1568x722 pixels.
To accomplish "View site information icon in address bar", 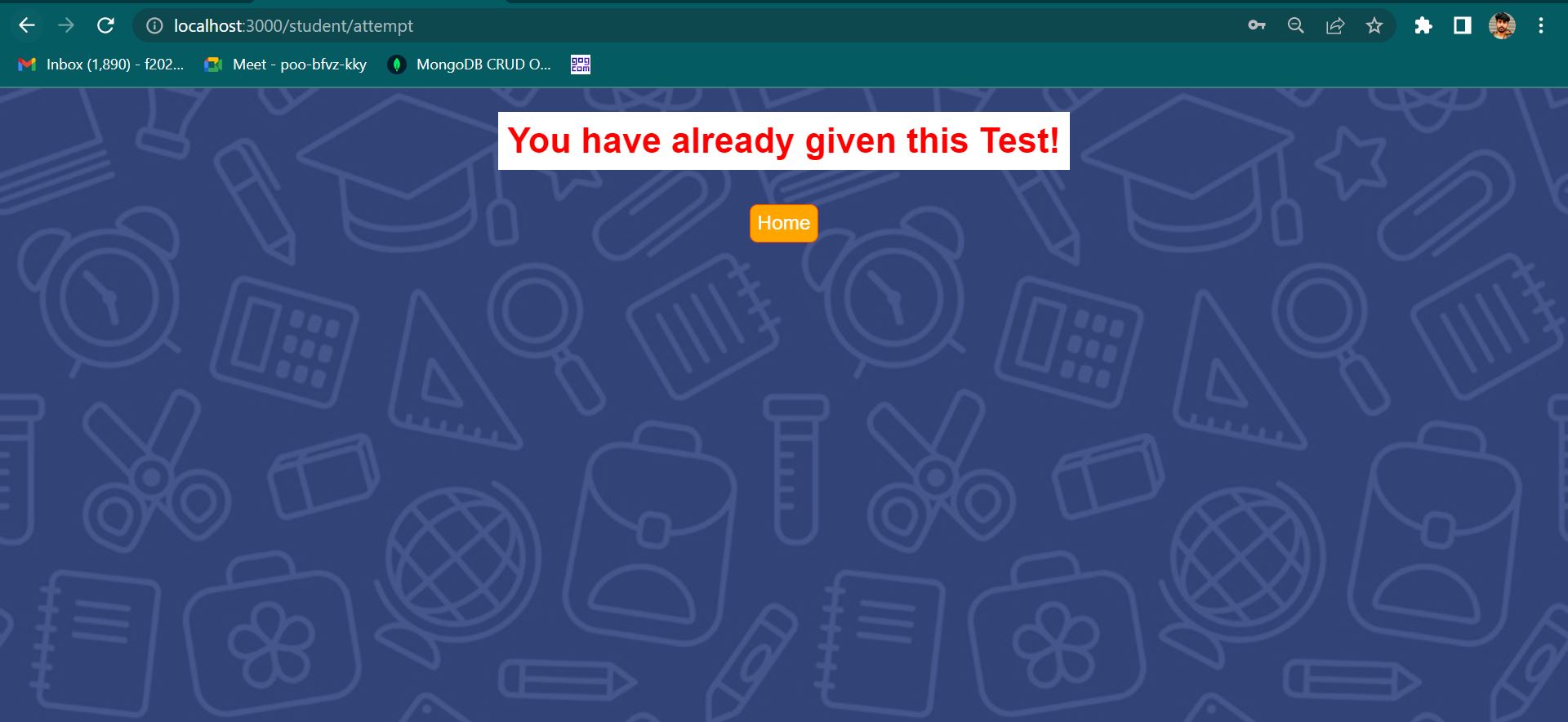I will pos(154,26).
